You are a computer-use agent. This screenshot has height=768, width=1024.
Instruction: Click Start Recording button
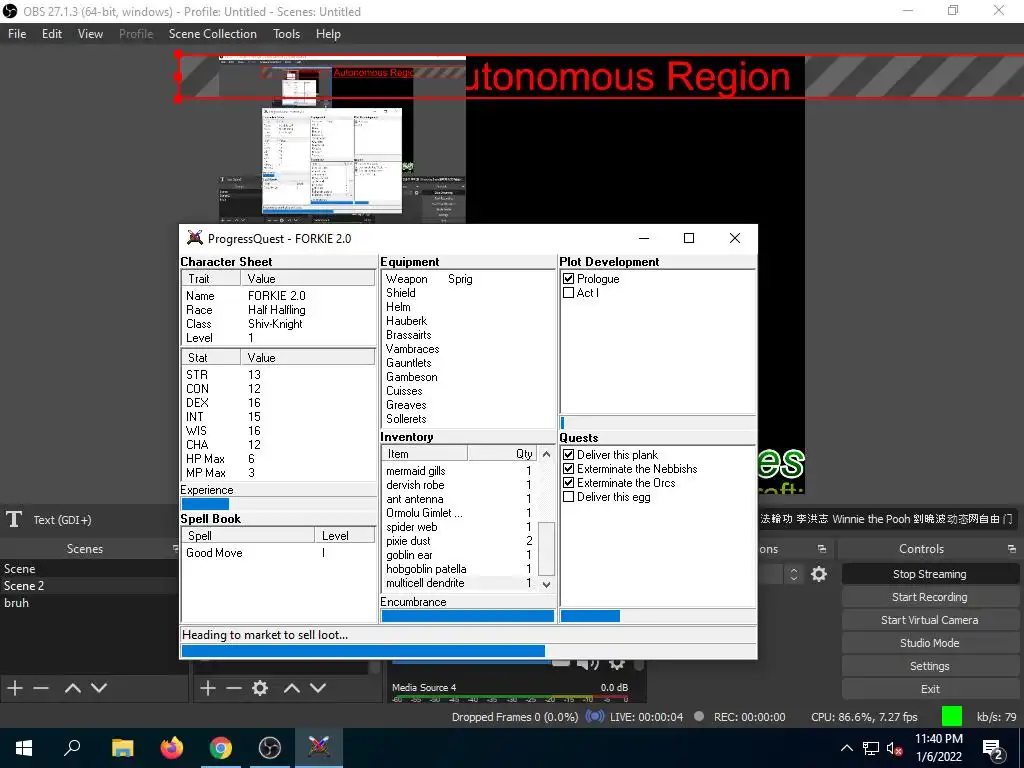pos(930,597)
